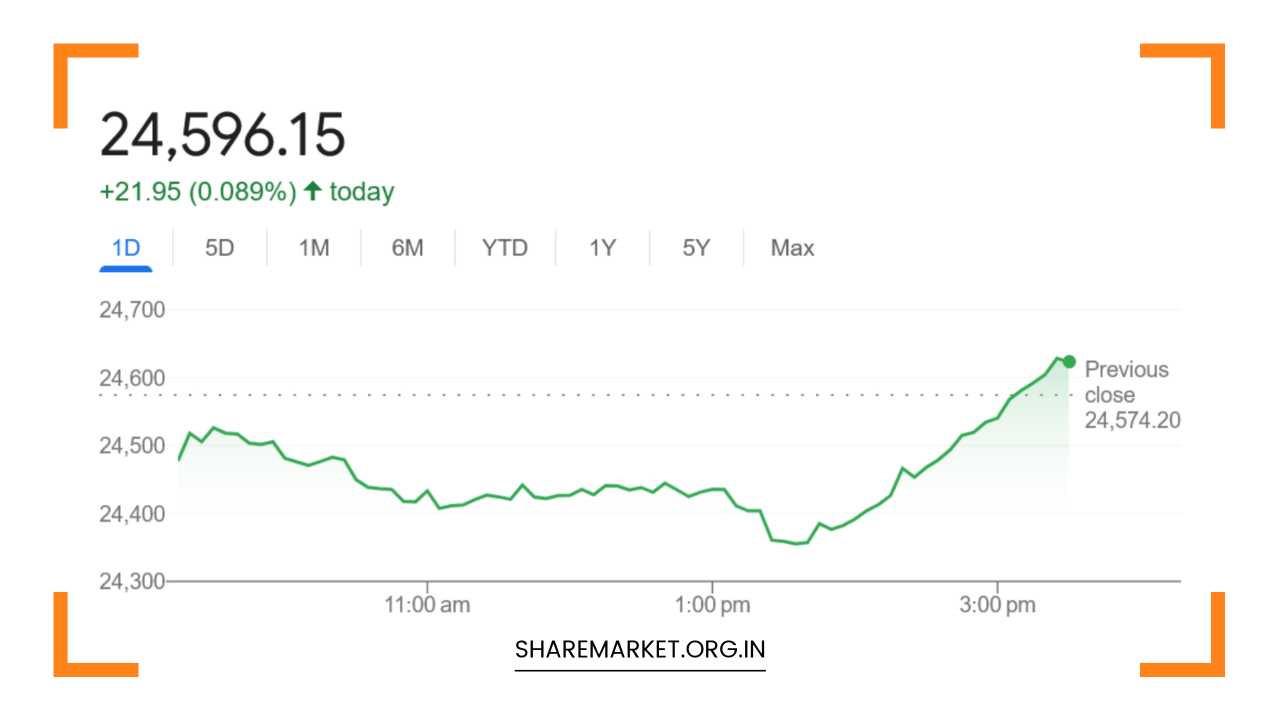Click the green chart line at its lowest dip

point(795,543)
